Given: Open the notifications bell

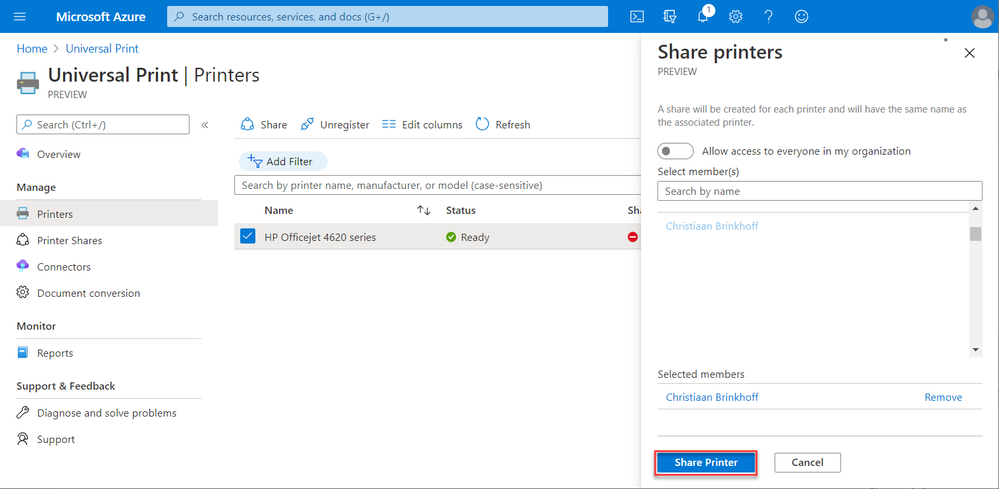Looking at the screenshot, I should click(x=703, y=17).
